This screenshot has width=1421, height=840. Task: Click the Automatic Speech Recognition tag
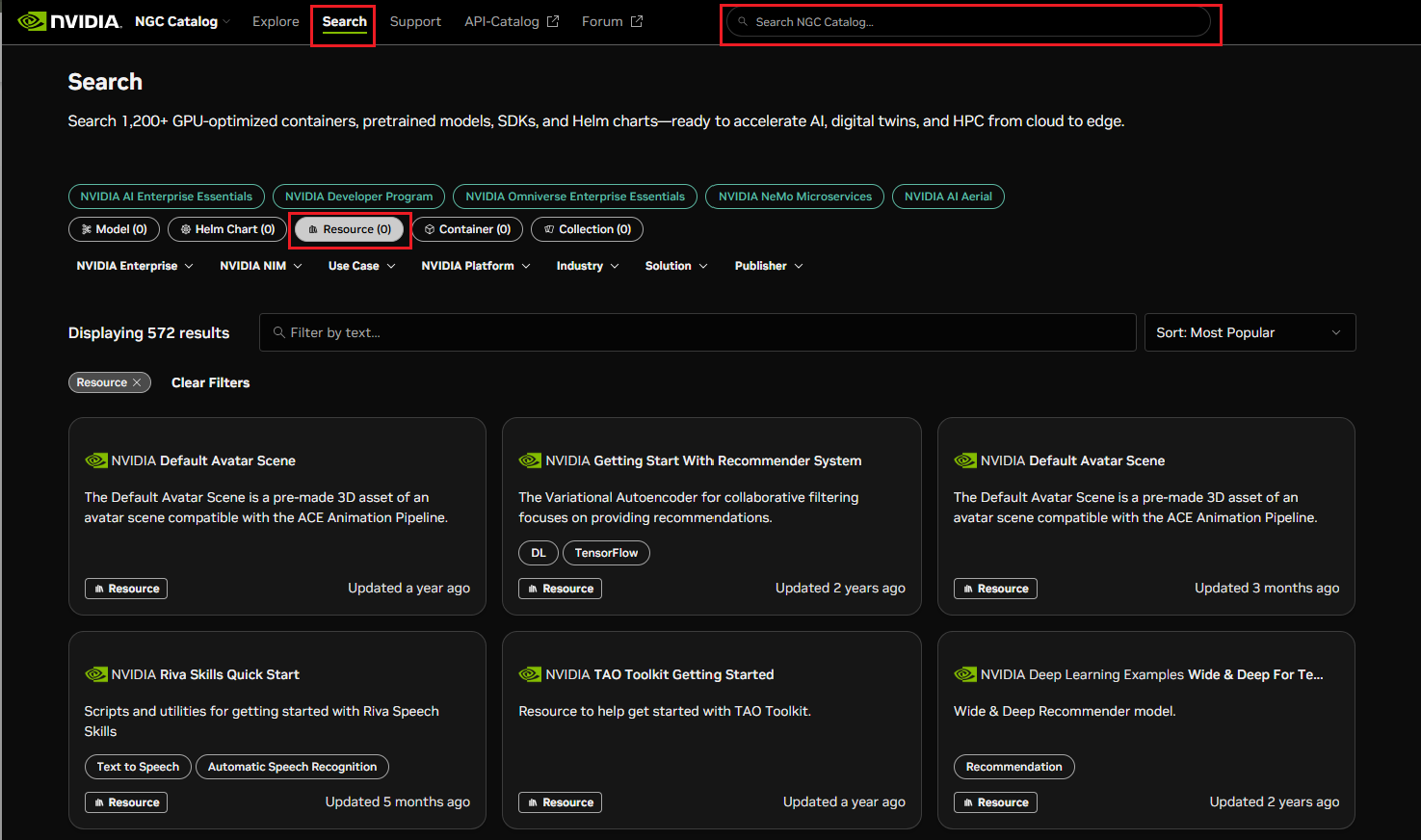point(292,767)
